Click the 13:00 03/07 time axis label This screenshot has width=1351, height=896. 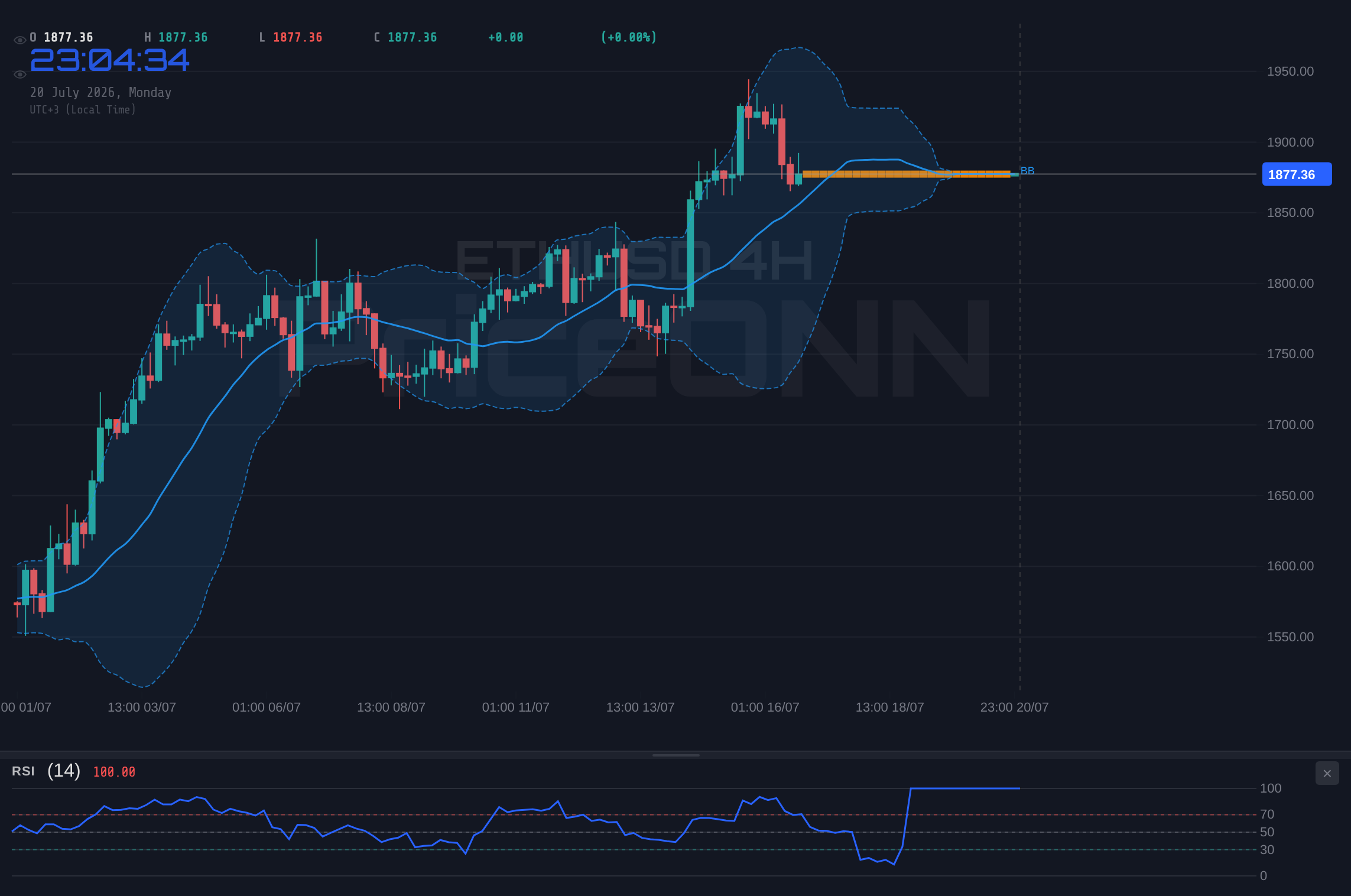(142, 707)
